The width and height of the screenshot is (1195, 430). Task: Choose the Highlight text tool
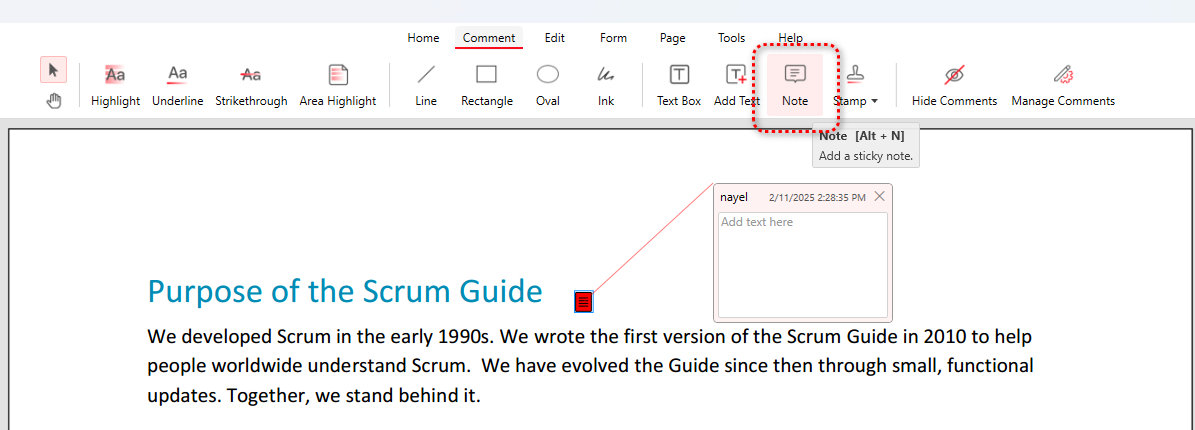pos(115,84)
